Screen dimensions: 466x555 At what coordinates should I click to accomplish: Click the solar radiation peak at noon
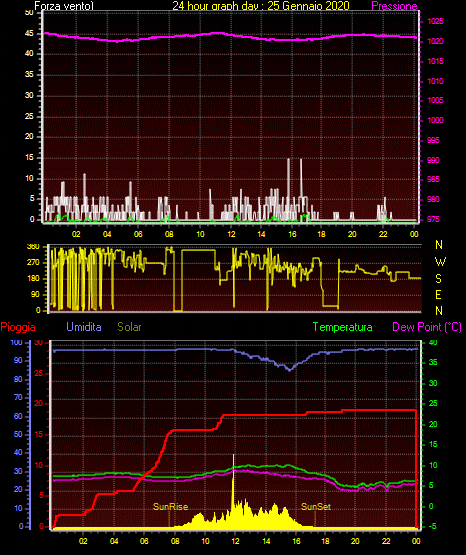pos(234,457)
